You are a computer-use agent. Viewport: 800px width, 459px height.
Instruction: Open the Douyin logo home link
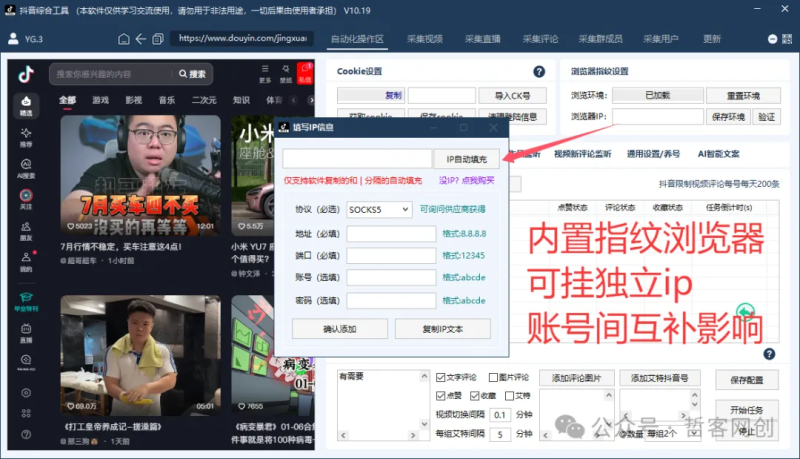[x=26, y=74]
